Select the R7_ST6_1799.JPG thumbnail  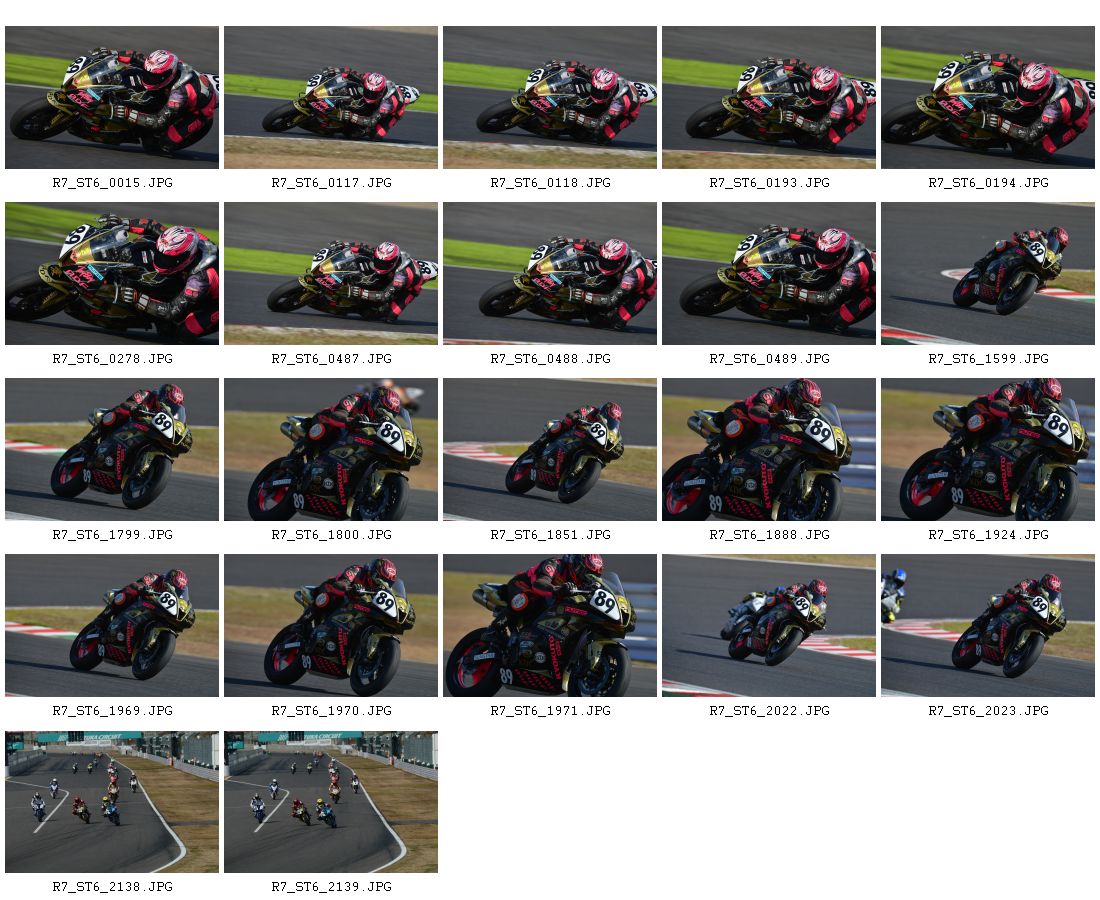click(112, 450)
